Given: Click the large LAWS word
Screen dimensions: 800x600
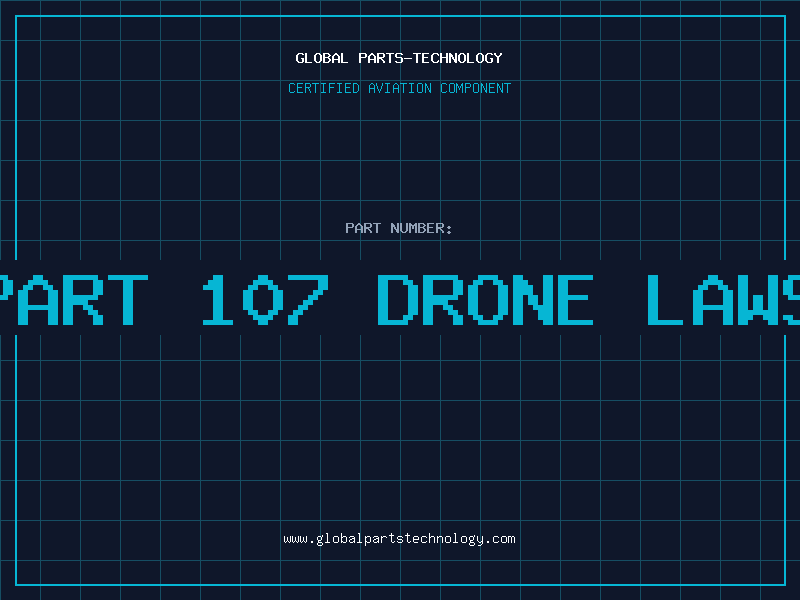Looking at the screenshot, I should (723, 299).
